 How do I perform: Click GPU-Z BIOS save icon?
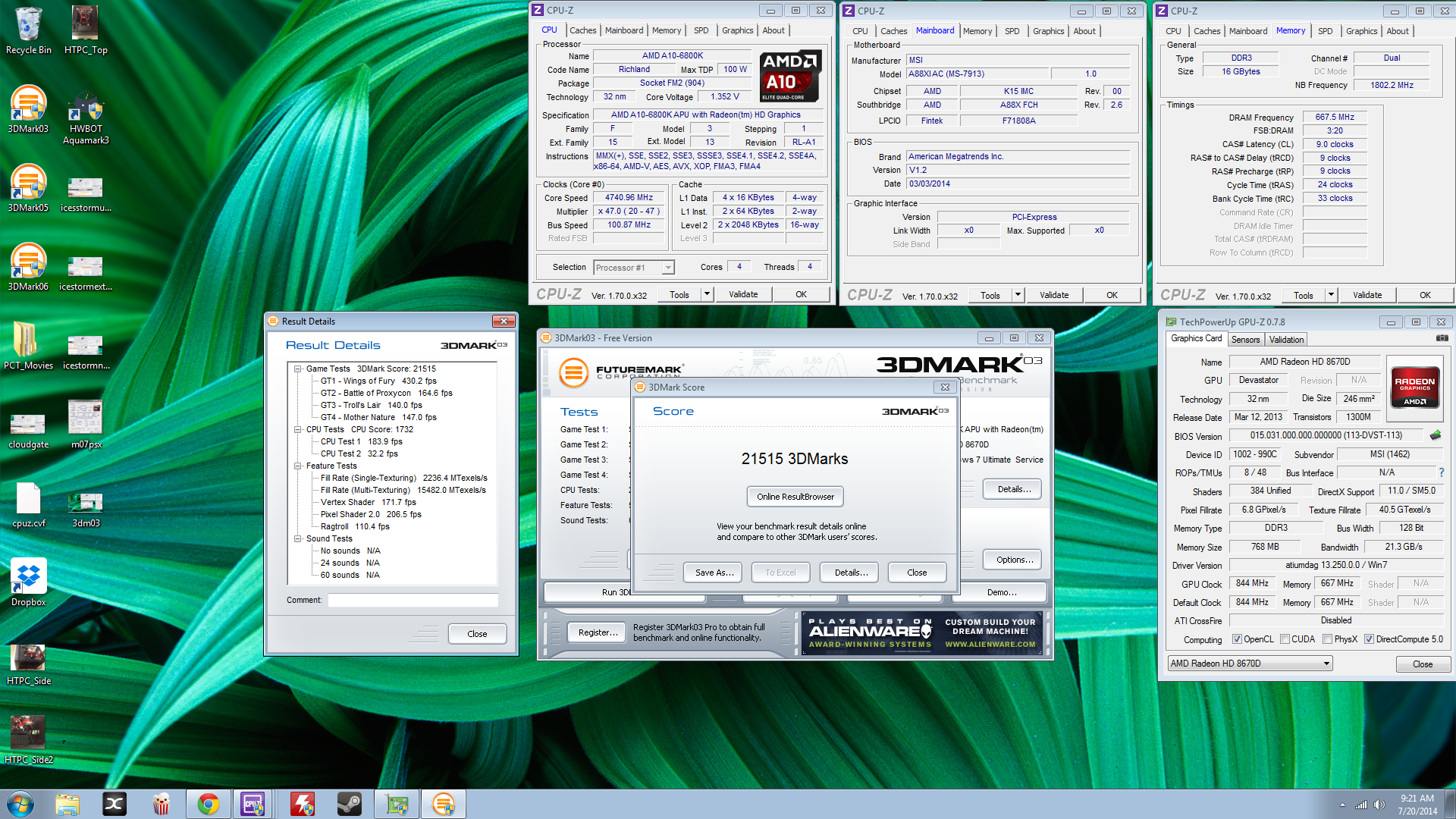pos(1435,435)
